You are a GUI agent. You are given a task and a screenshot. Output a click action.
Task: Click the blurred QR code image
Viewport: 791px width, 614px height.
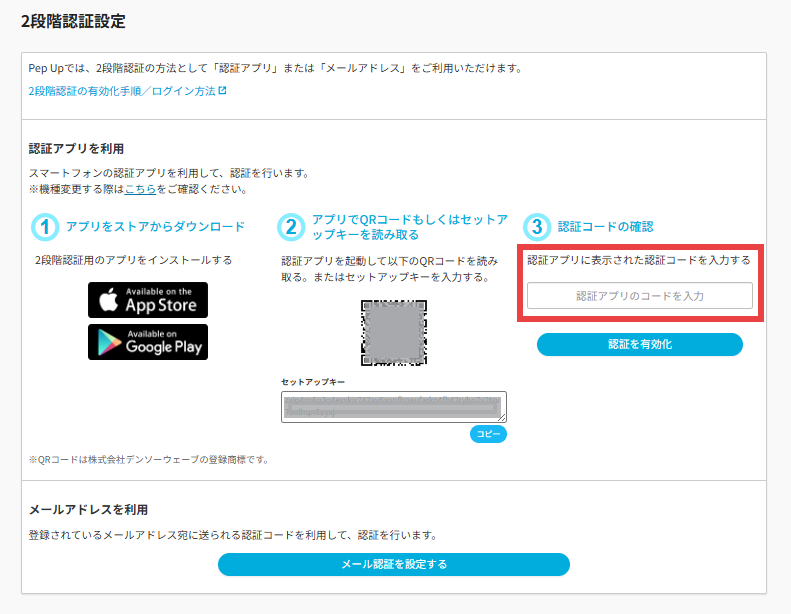pos(394,331)
